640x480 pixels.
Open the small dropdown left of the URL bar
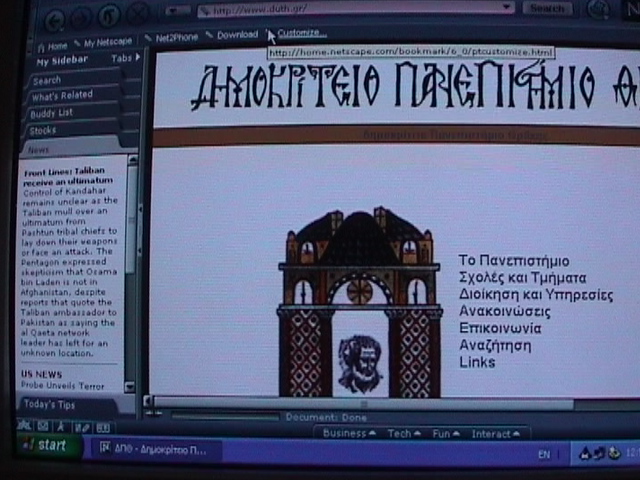[x=179, y=11]
